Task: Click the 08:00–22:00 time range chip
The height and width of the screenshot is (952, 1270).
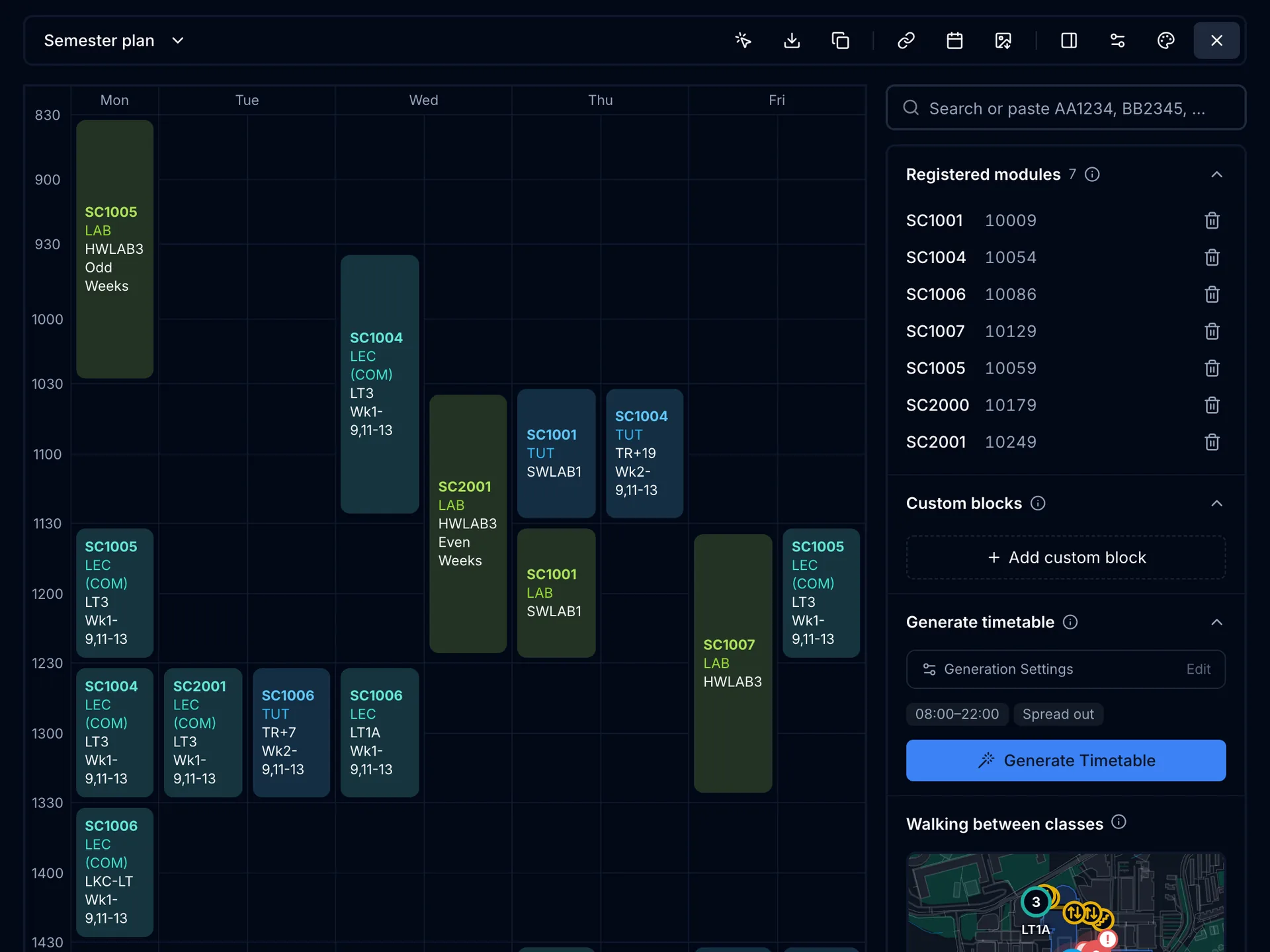Action: [956, 714]
